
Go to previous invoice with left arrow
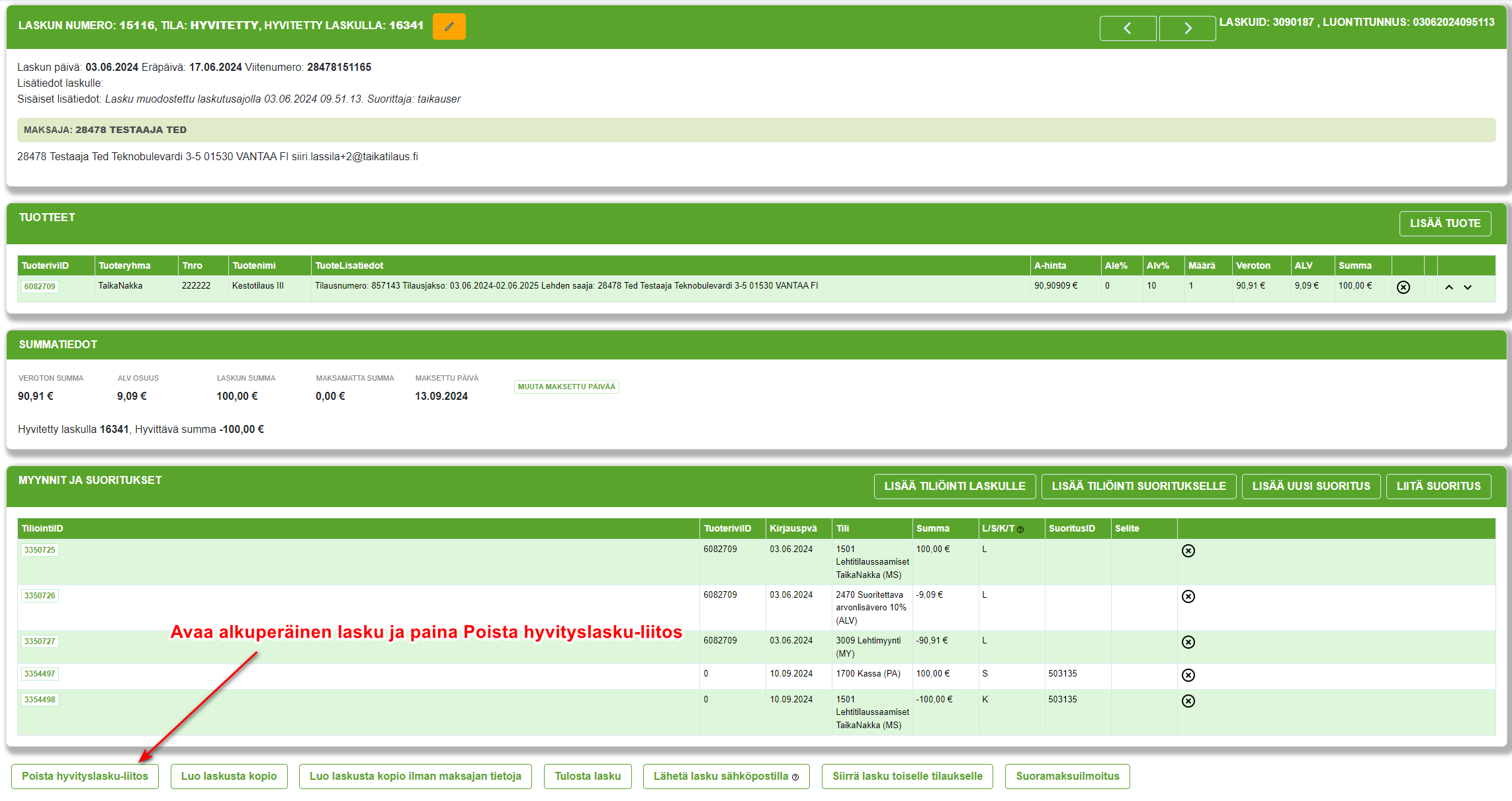click(1128, 28)
